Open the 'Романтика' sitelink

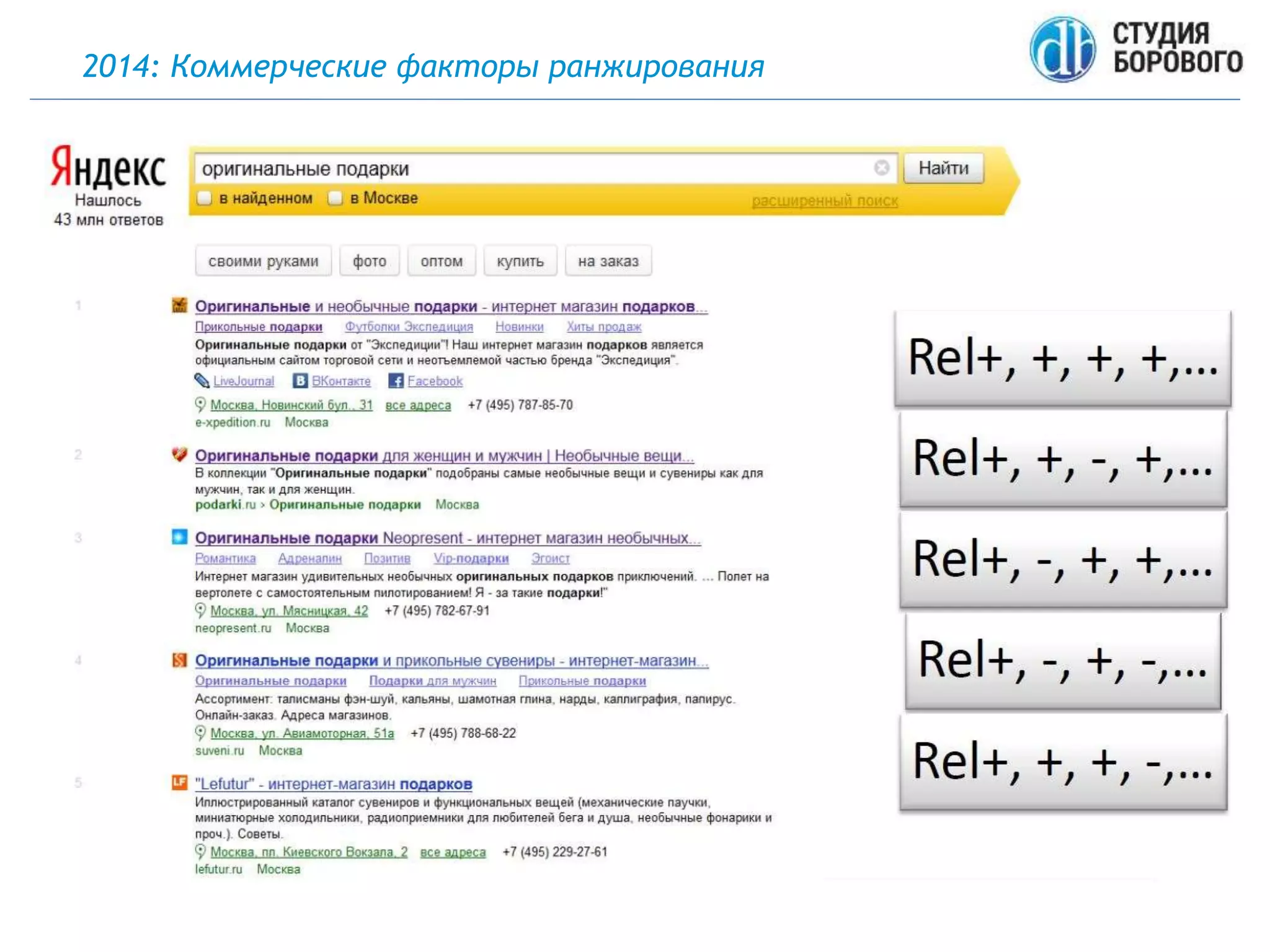click(x=225, y=558)
